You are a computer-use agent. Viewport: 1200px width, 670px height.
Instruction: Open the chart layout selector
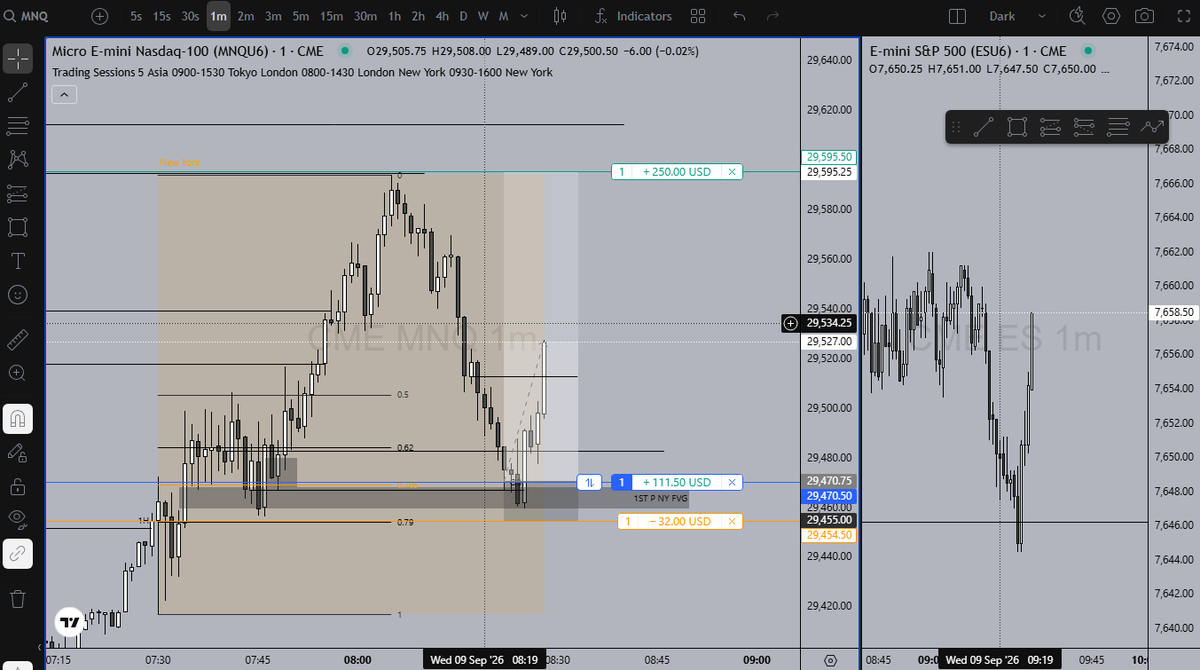click(x=957, y=16)
